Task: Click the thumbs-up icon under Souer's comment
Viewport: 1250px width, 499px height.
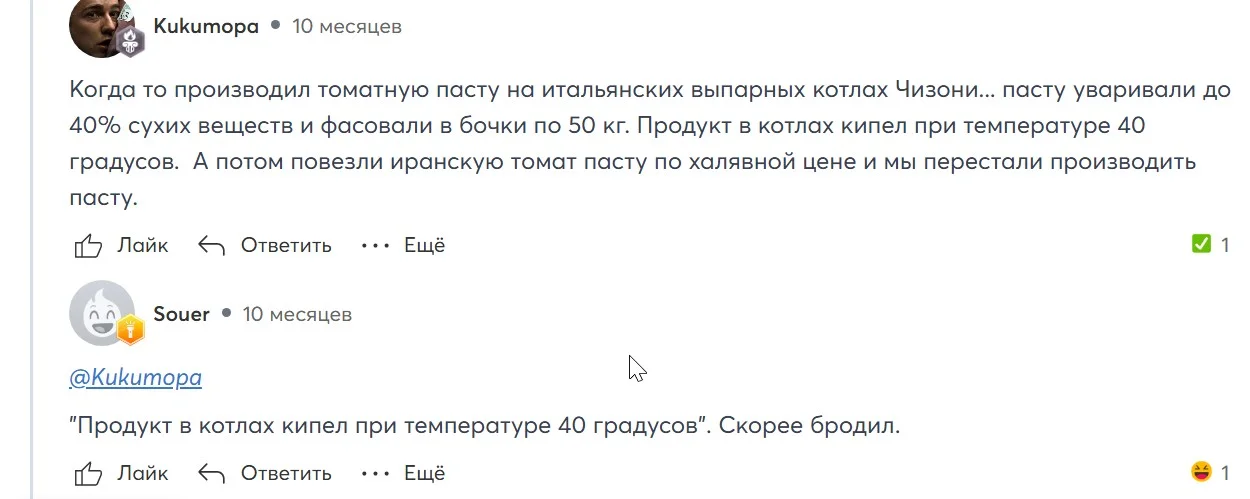Action: [88, 472]
